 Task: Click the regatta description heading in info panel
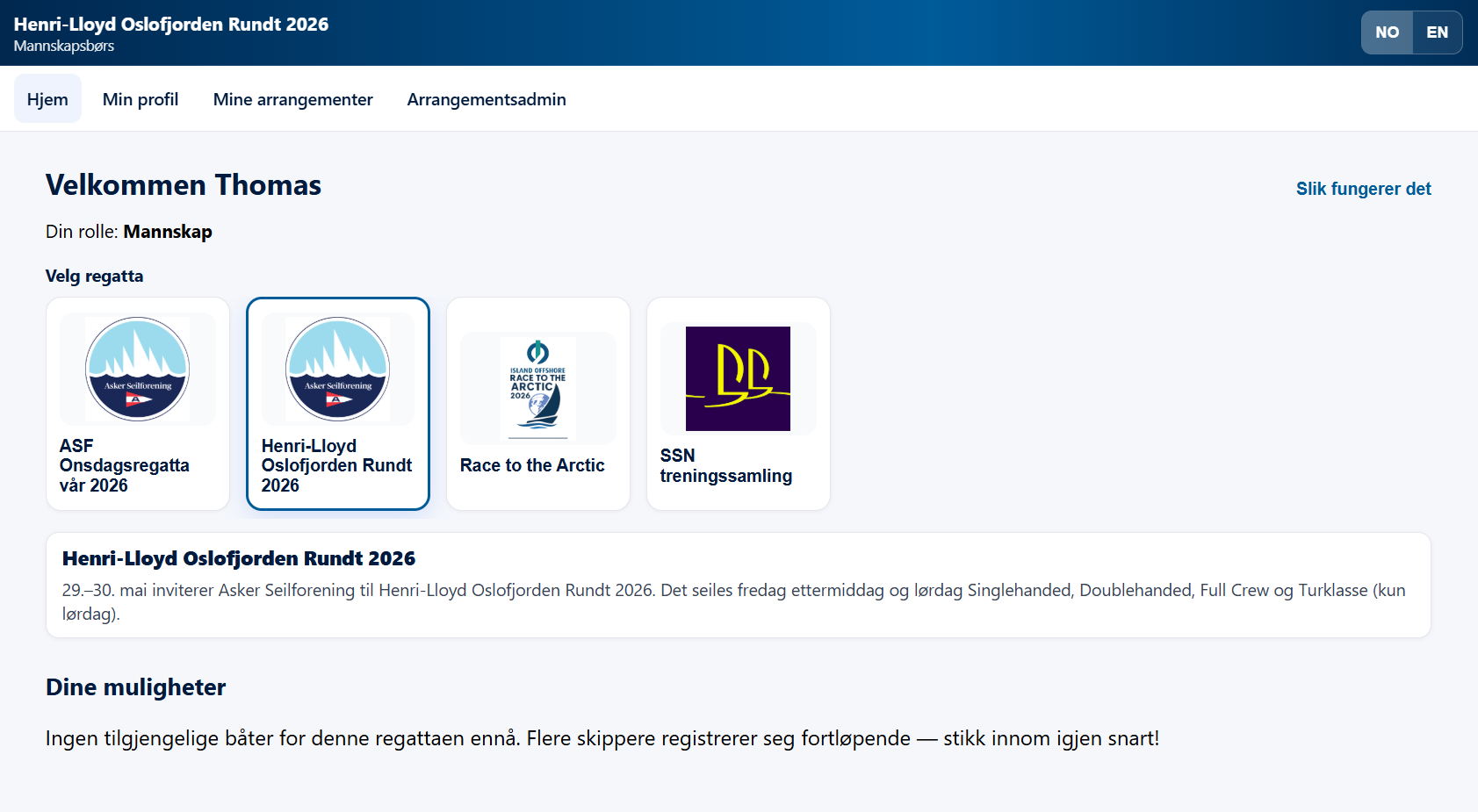(239, 558)
